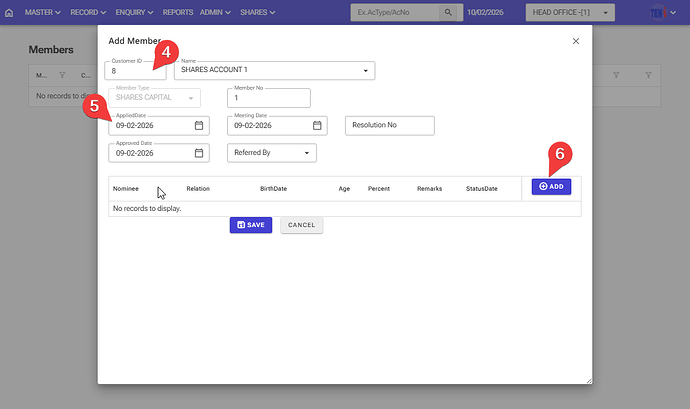Click the search magnifier icon
690x409 pixels.
(x=448, y=12)
